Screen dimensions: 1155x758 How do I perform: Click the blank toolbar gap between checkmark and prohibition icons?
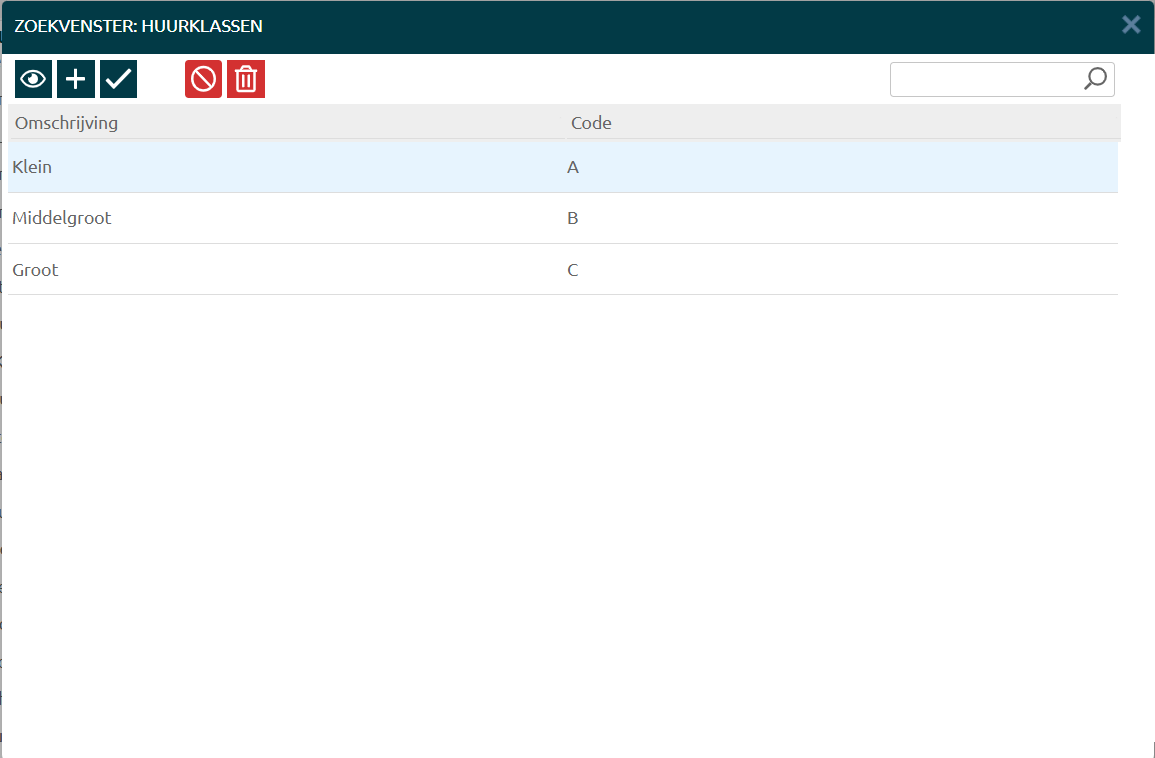pos(161,80)
